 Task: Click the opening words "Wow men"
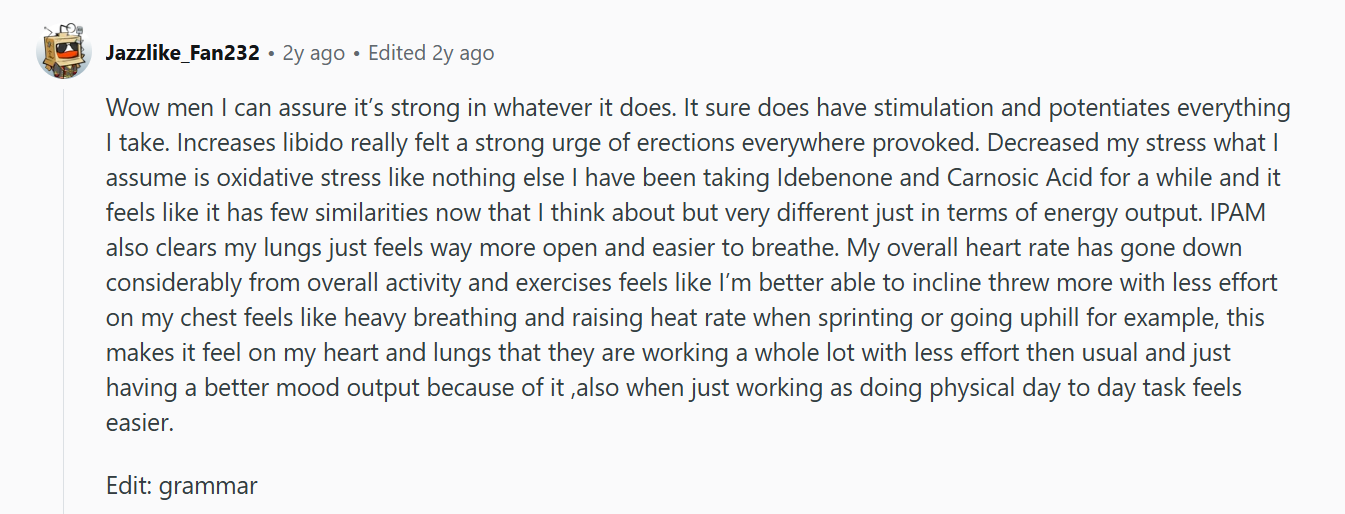(150, 108)
